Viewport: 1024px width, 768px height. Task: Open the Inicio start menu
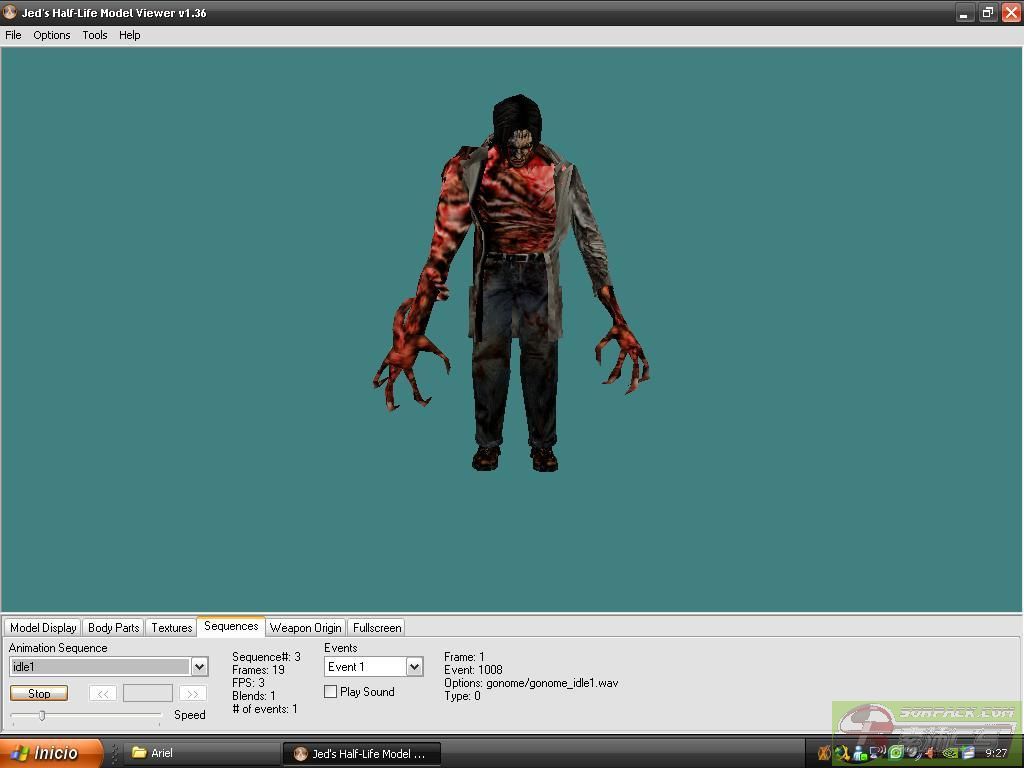point(51,753)
